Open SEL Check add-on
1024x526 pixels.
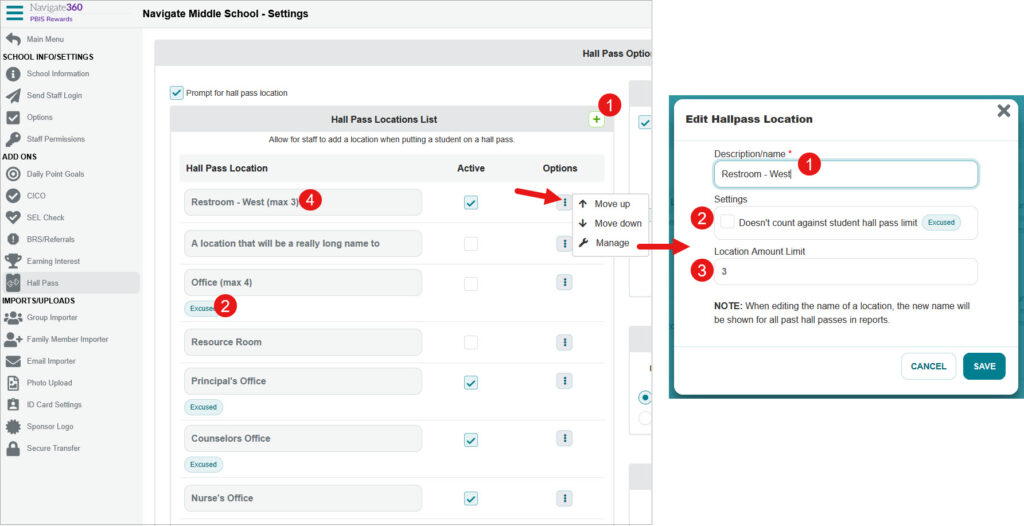click(45, 217)
